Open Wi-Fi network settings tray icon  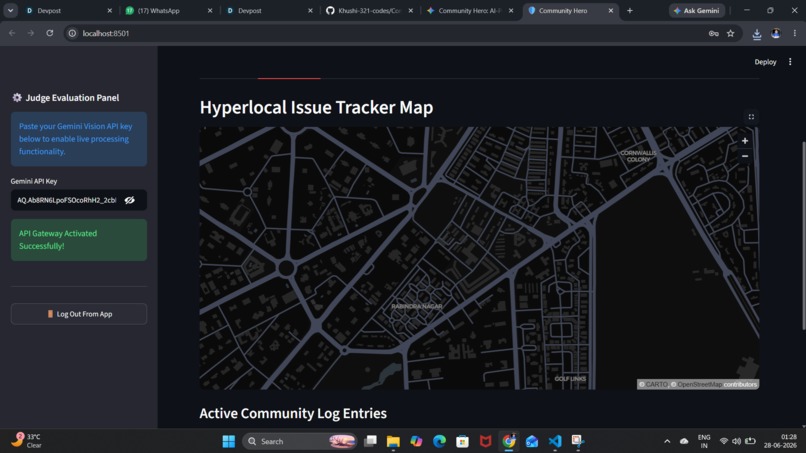[724, 441]
